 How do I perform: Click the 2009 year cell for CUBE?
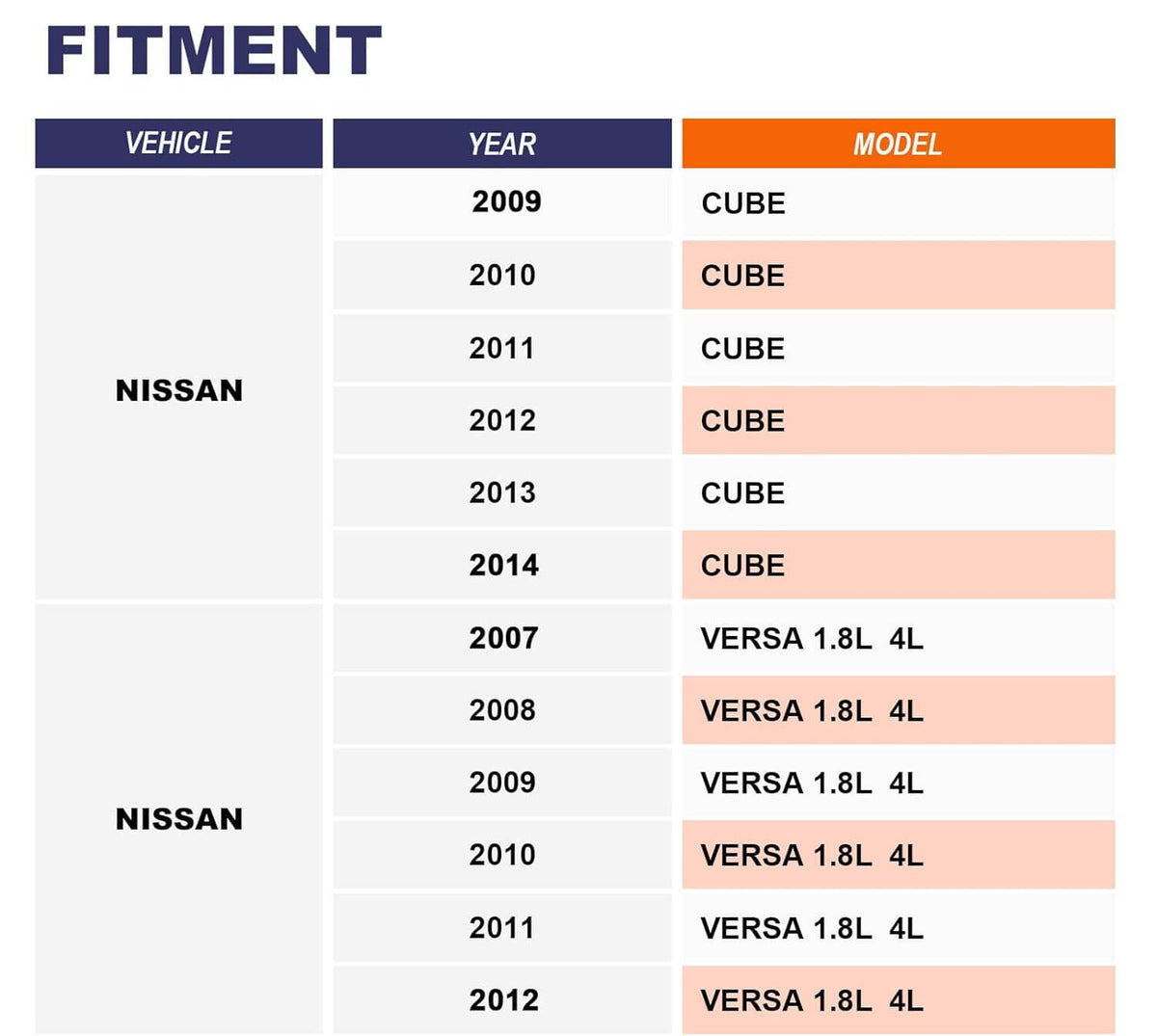coord(501,202)
